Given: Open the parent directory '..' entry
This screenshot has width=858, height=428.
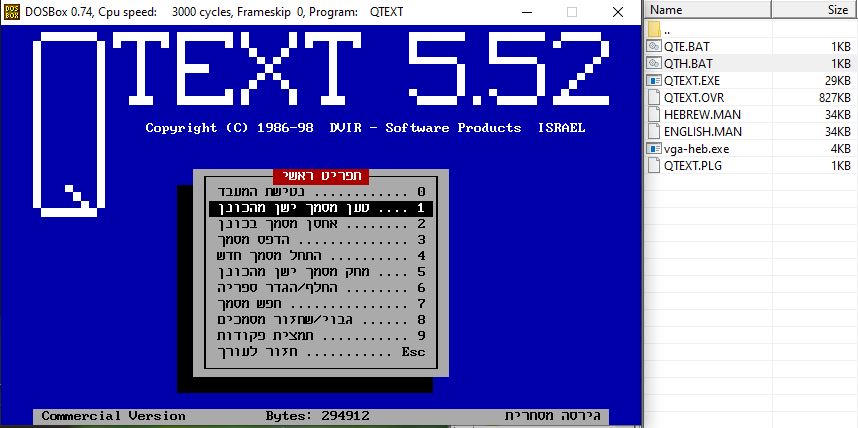Looking at the screenshot, I should [x=666, y=32].
